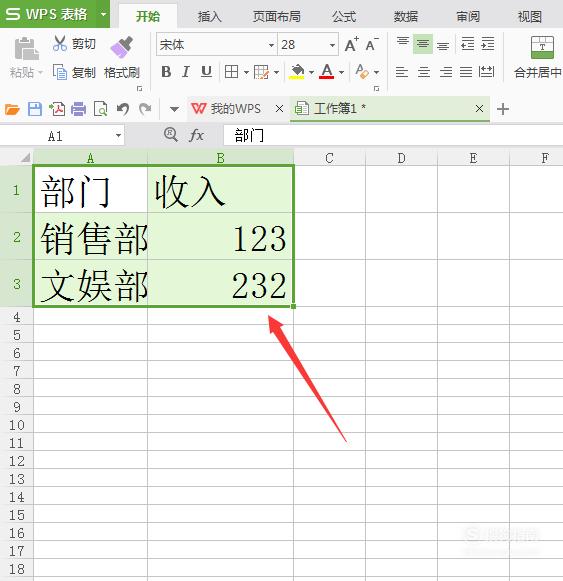Click the draw border table icon

click(x=261, y=72)
